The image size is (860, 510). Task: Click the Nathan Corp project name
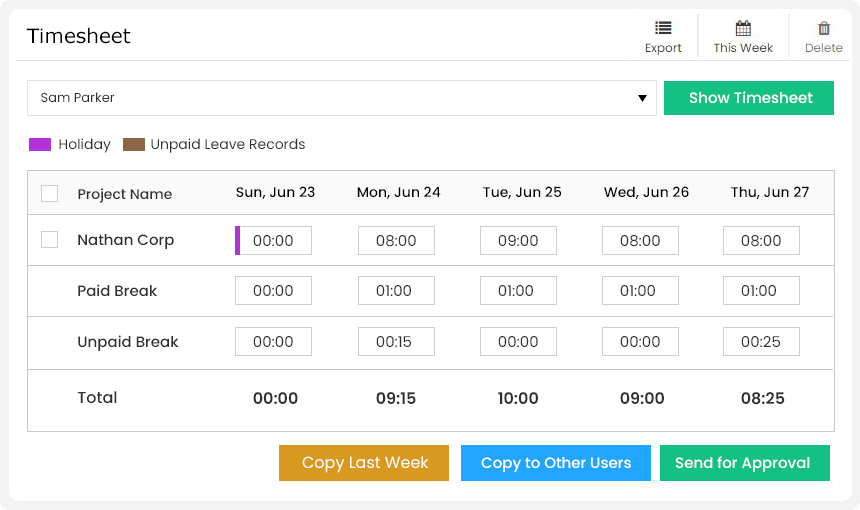pyautogui.click(x=126, y=240)
